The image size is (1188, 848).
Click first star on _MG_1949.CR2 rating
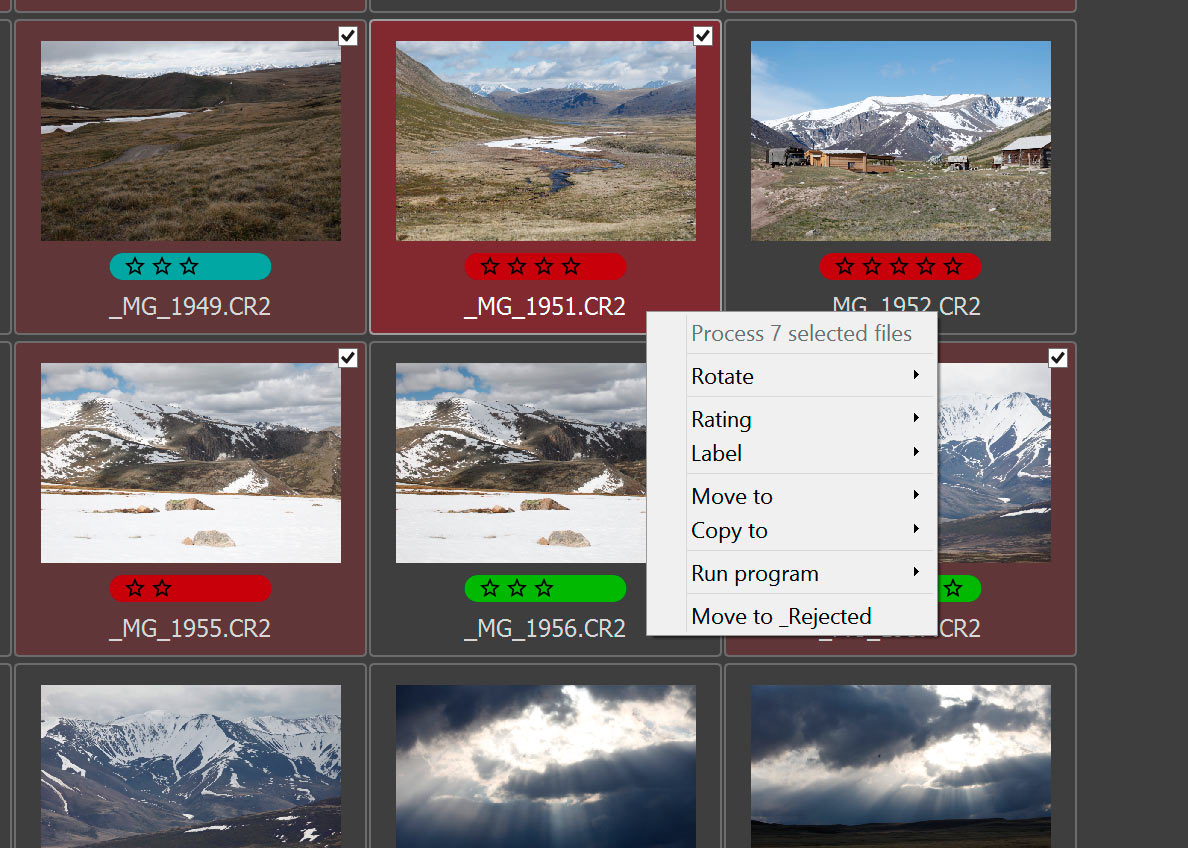point(135,267)
